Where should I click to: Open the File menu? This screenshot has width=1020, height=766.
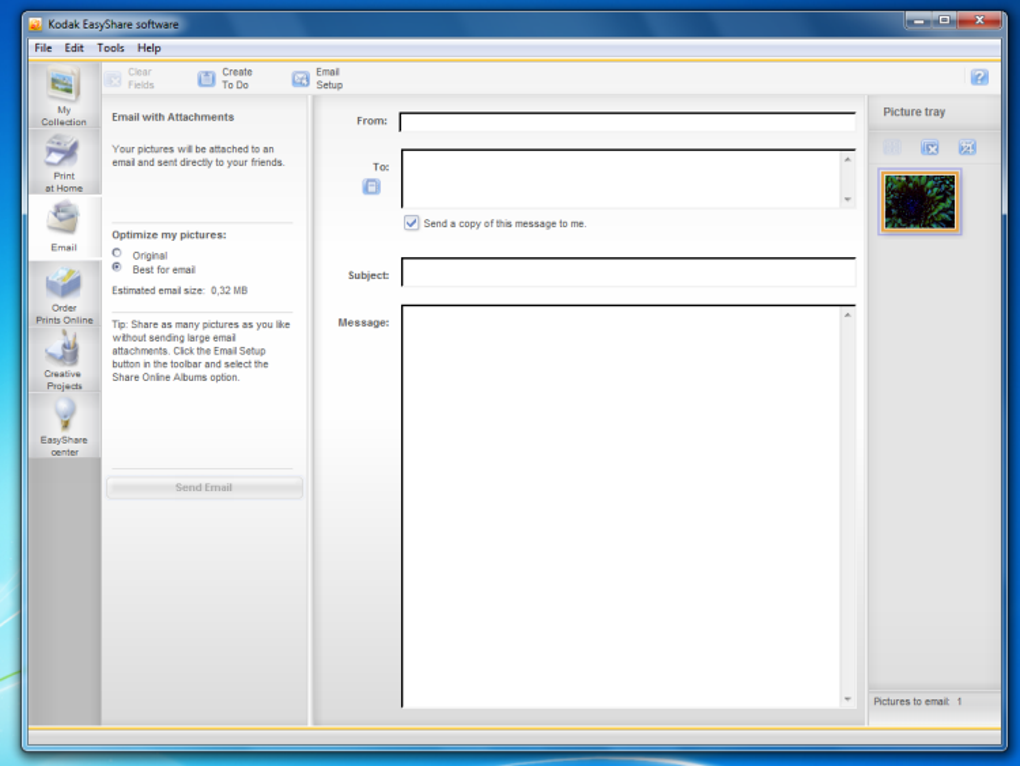click(x=43, y=48)
